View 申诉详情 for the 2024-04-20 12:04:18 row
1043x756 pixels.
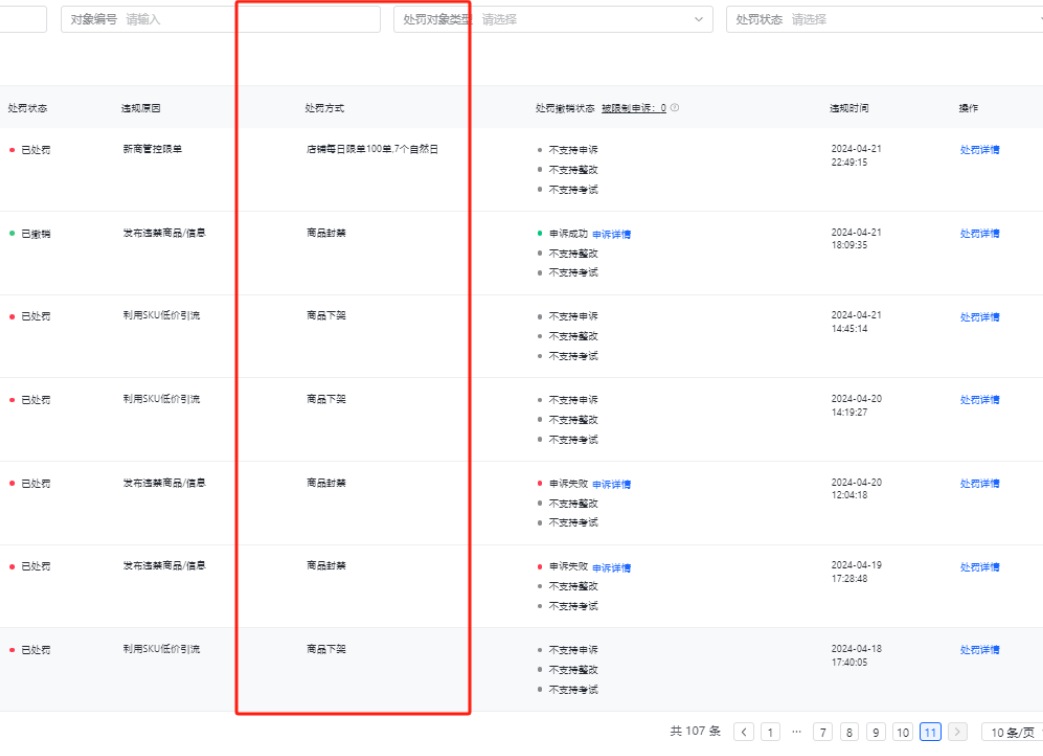(612, 484)
